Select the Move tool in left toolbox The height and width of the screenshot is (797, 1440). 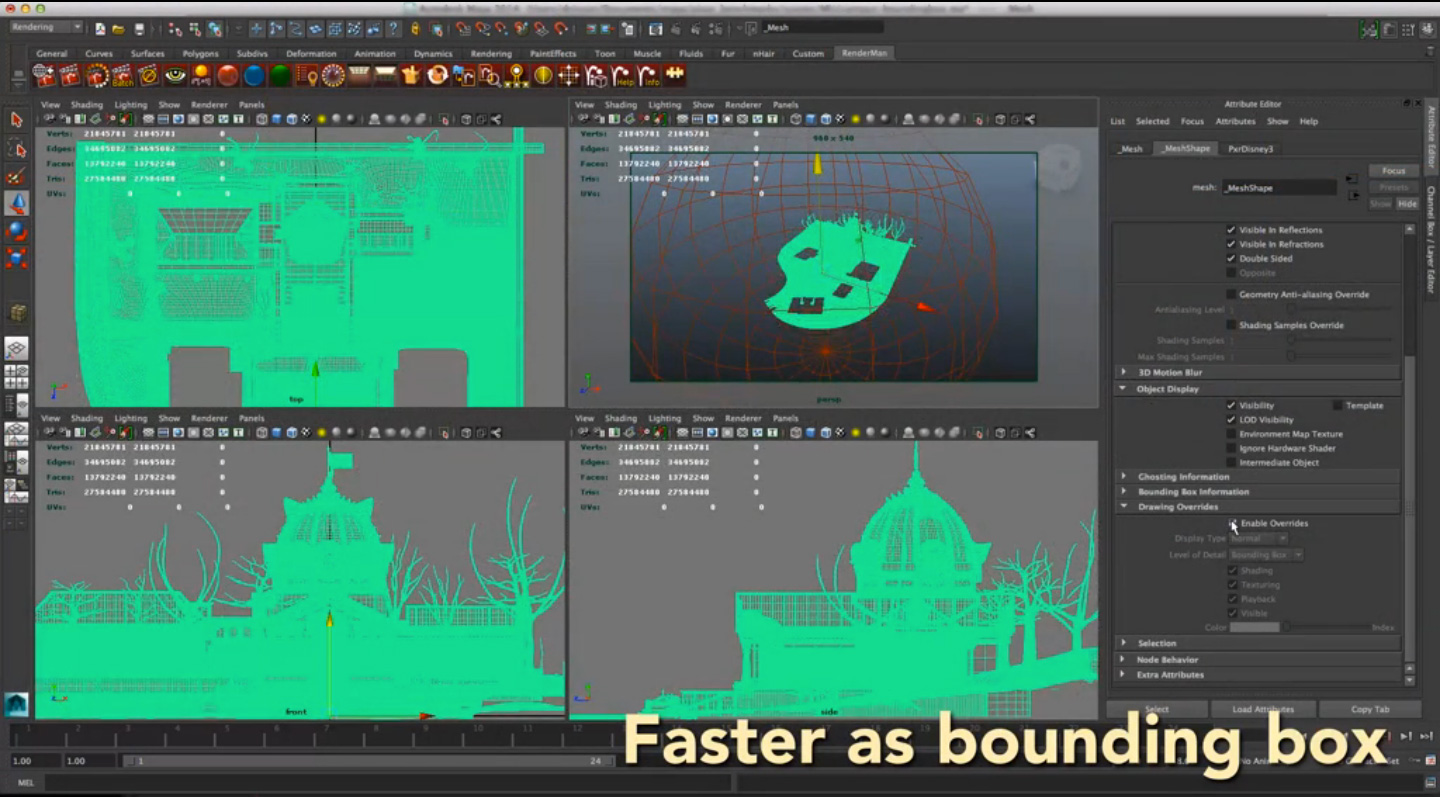[x=17, y=204]
